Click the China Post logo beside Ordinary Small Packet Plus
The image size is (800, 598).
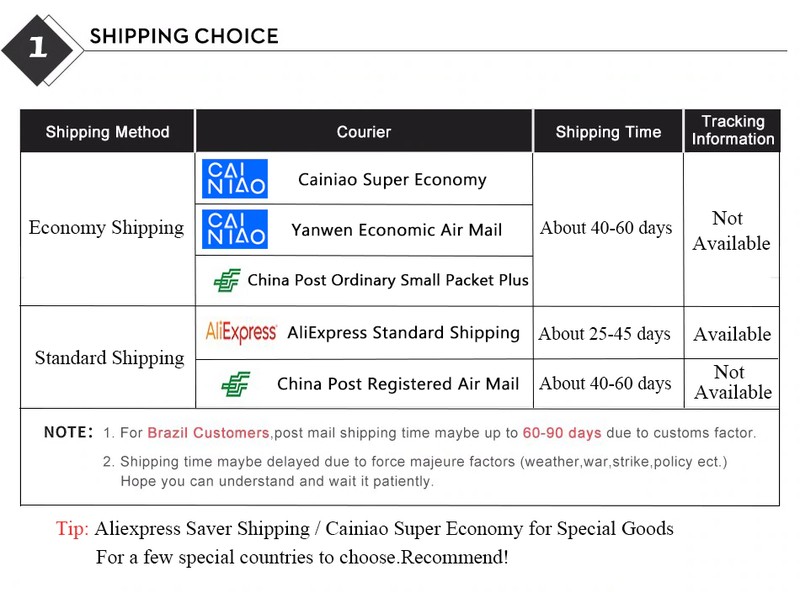click(x=227, y=281)
